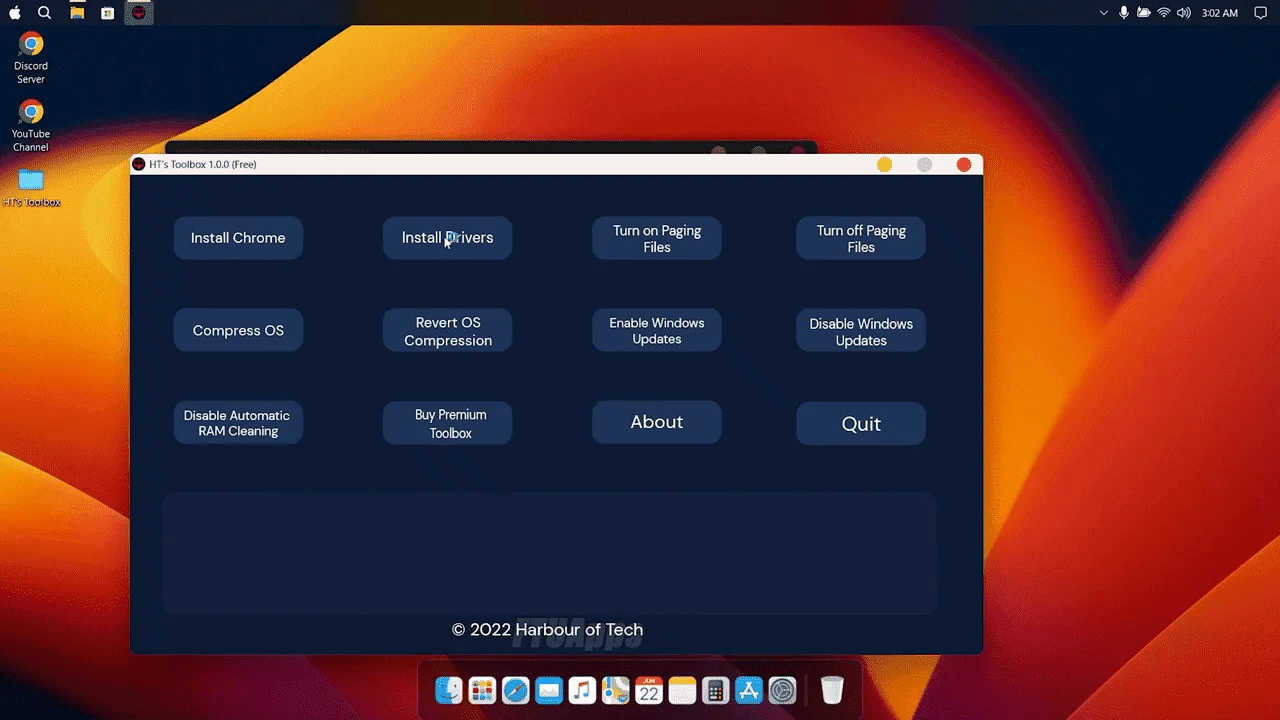Click Revert OS Compression button
Screen dimensions: 1280x720
point(447,330)
